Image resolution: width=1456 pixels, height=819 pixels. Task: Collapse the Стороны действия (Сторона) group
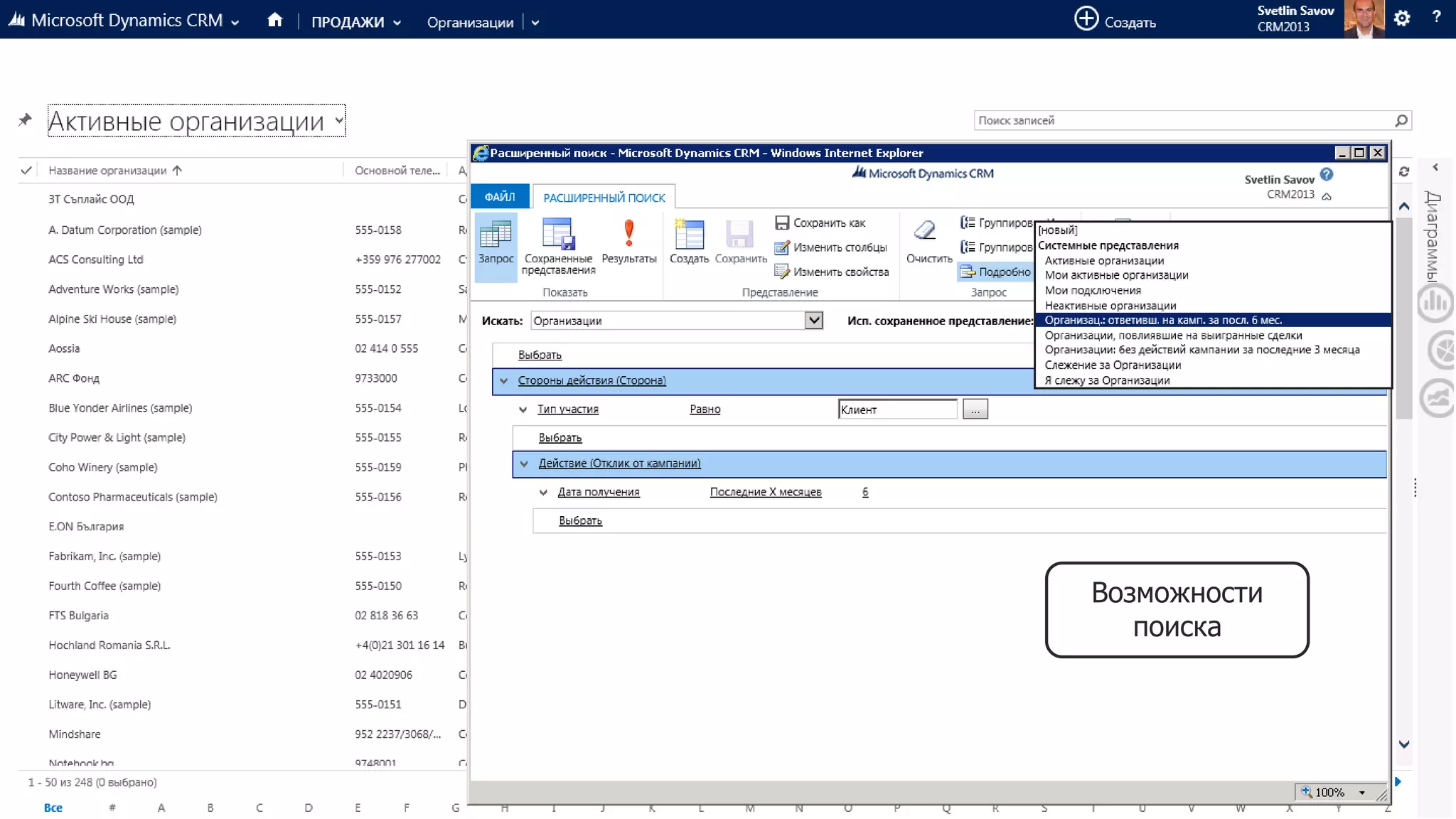504,381
